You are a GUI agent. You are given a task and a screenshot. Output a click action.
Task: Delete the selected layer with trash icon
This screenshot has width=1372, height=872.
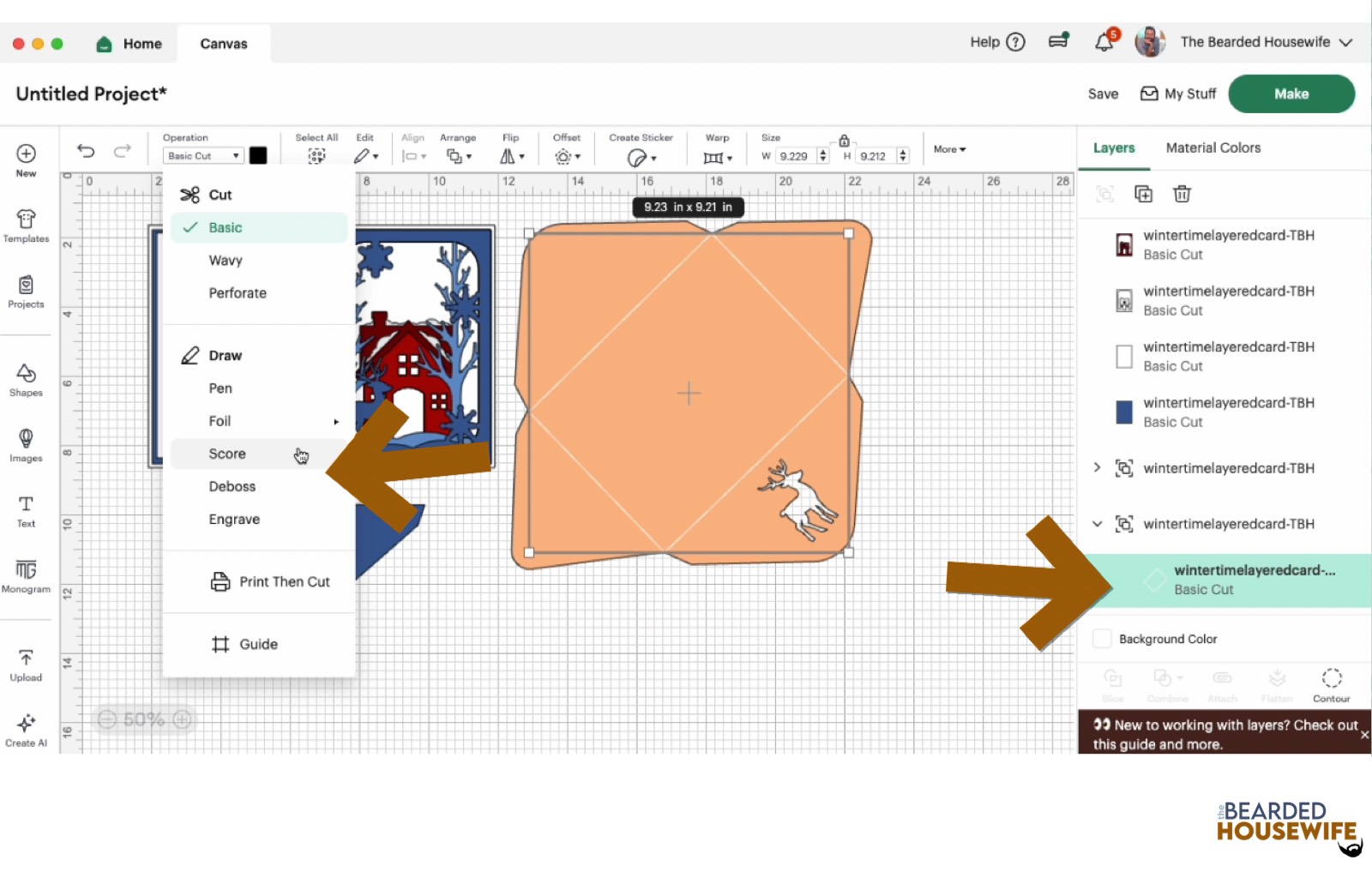pyautogui.click(x=1182, y=194)
